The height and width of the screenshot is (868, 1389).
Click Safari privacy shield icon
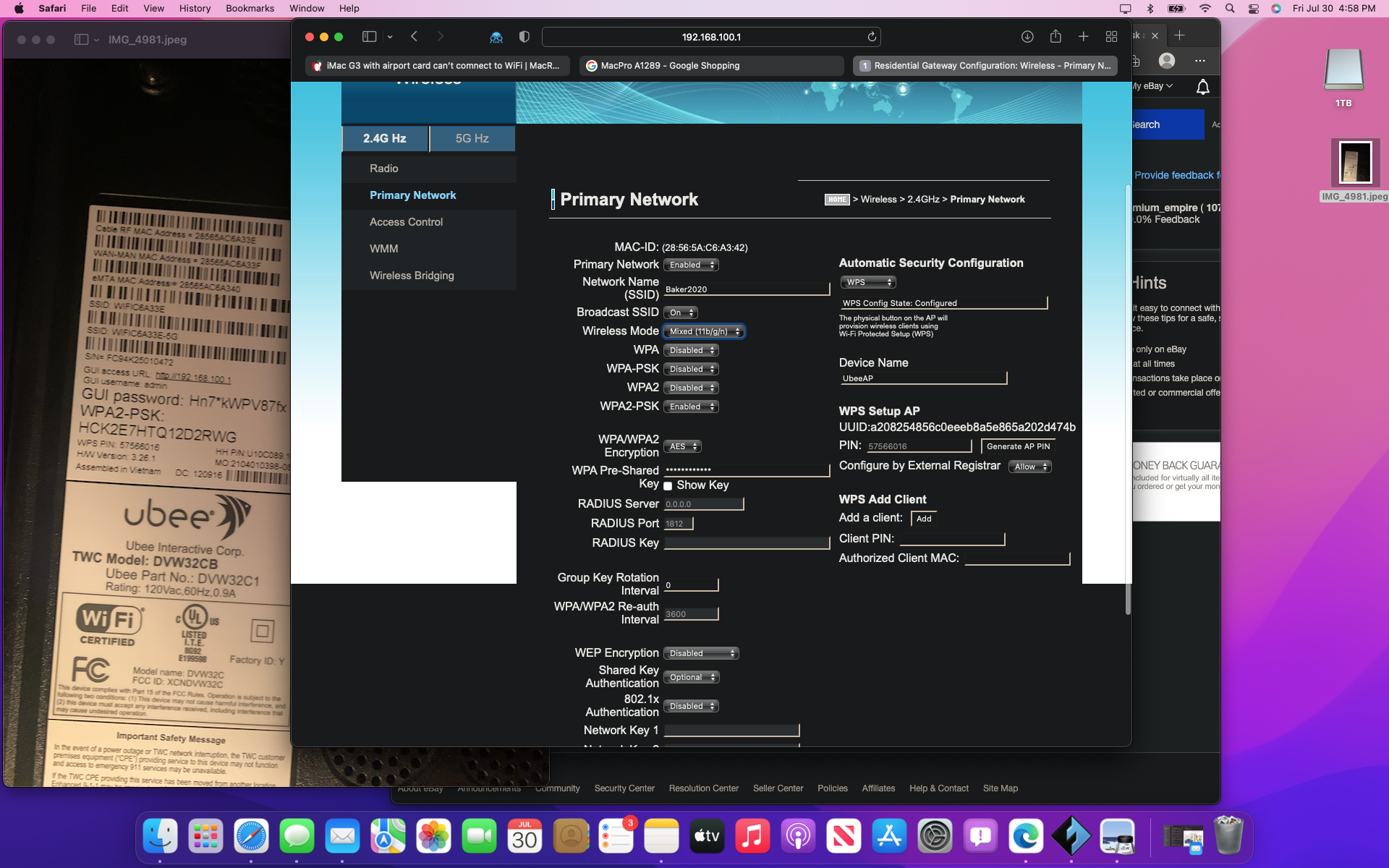click(x=524, y=37)
